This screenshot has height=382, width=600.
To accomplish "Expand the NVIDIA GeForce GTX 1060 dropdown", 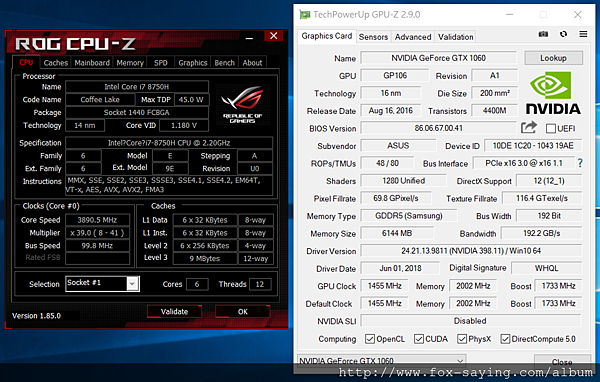I will click(460, 361).
